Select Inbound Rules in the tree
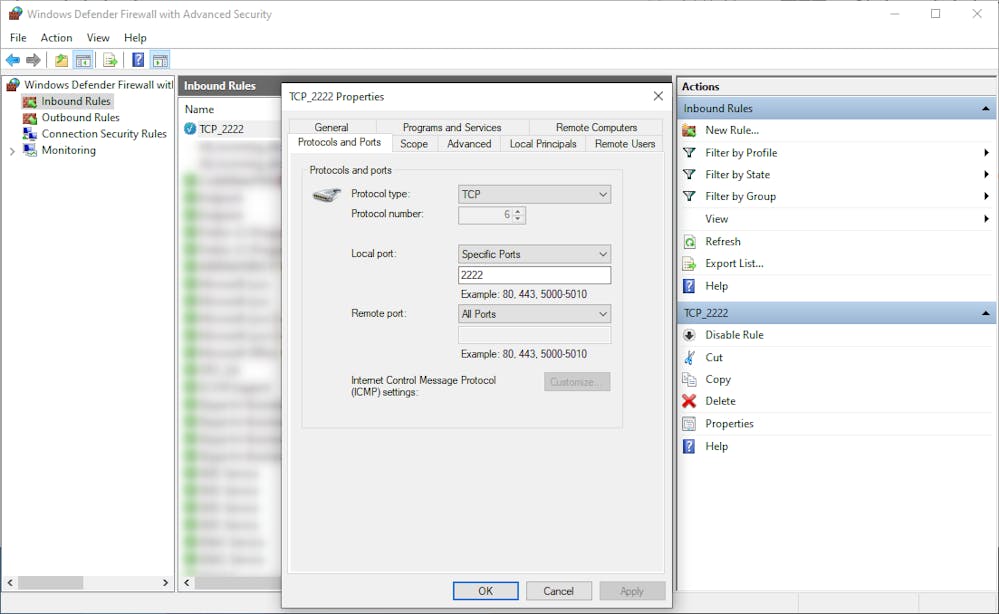999x614 pixels. click(75, 101)
